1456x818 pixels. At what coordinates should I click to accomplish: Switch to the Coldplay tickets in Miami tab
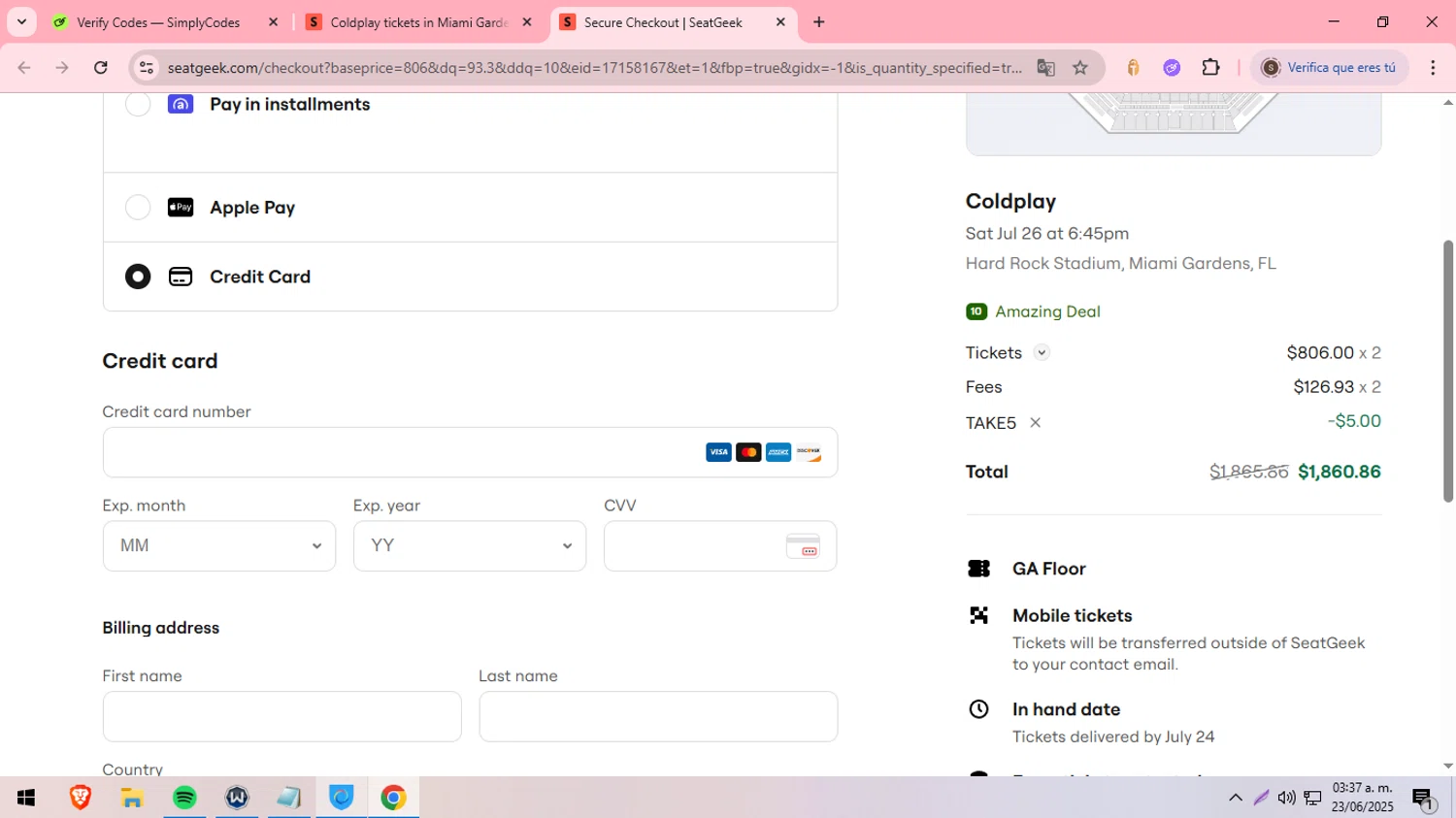pyautogui.click(x=419, y=22)
